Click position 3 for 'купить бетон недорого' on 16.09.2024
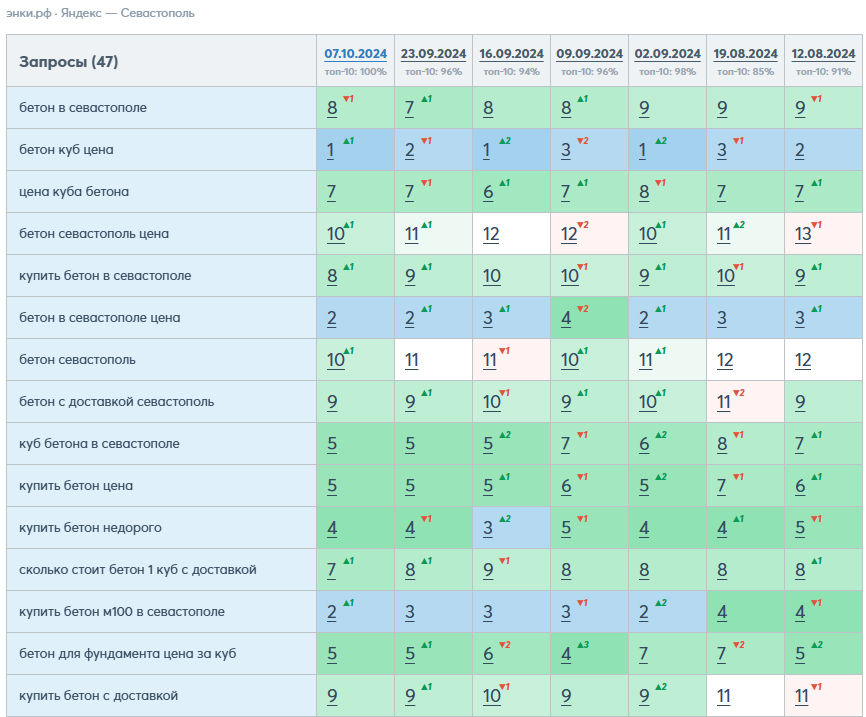The width and height of the screenshot is (866, 717). [x=488, y=528]
